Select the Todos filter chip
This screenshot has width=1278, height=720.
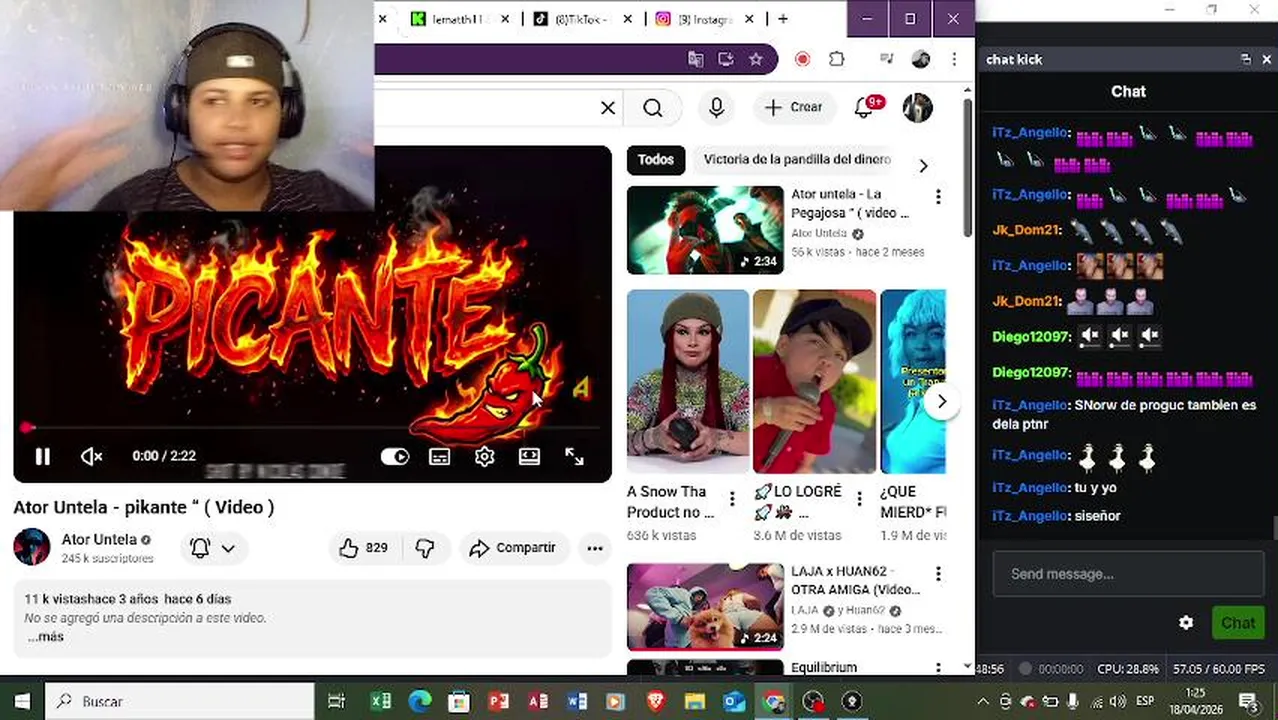pos(656,159)
